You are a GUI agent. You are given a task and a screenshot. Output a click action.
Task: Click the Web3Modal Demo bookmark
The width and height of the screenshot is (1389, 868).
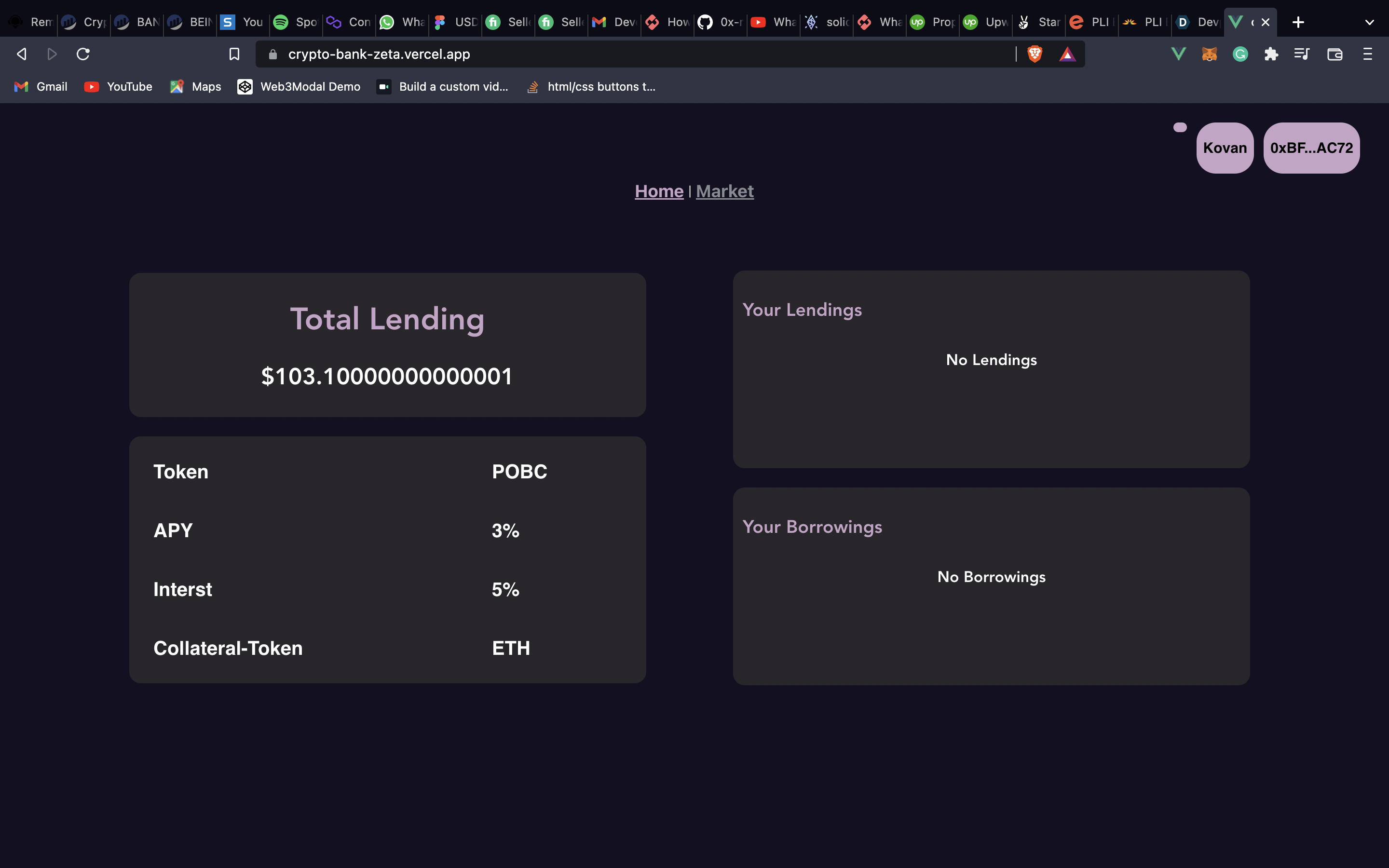tap(298, 87)
